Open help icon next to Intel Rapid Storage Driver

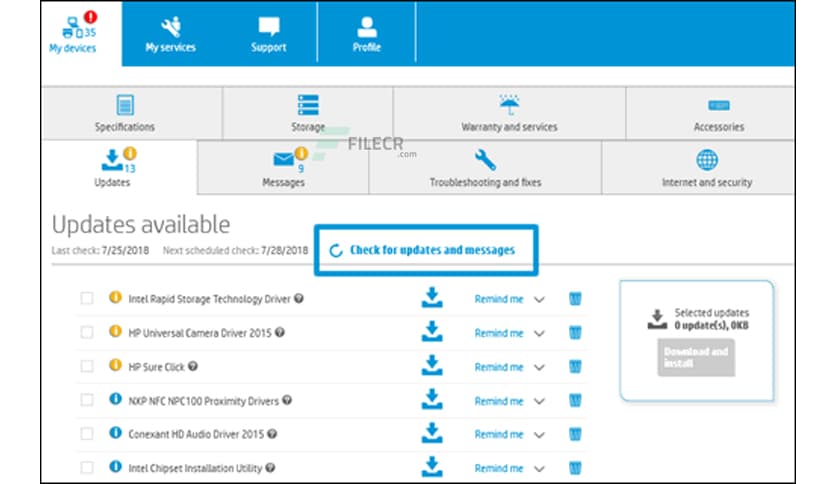click(299, 299)
